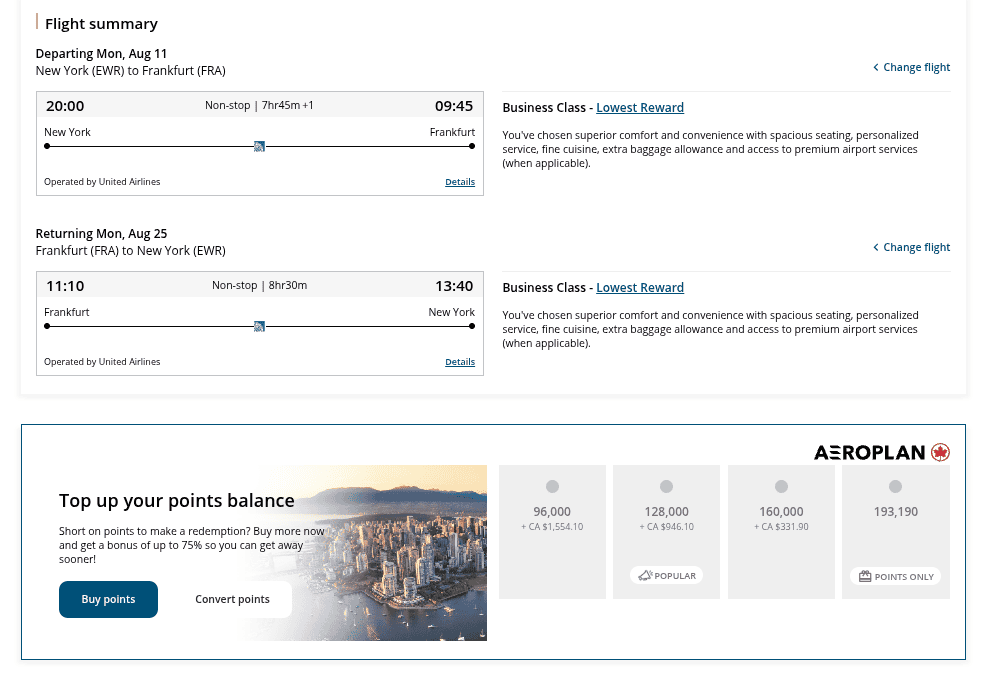The image size is (984, 679).
Task: Open Change flight for the returning Aug 25 flight
Action: click(911, 247)
